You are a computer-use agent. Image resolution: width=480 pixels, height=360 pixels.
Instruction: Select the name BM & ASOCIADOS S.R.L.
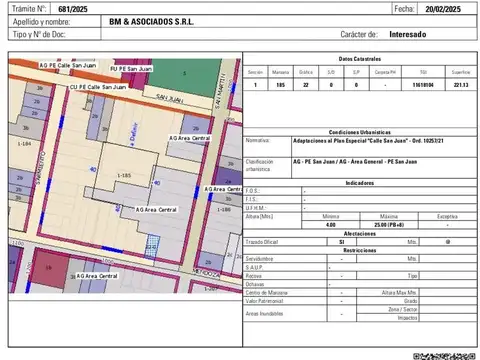[x=151, y=22]
